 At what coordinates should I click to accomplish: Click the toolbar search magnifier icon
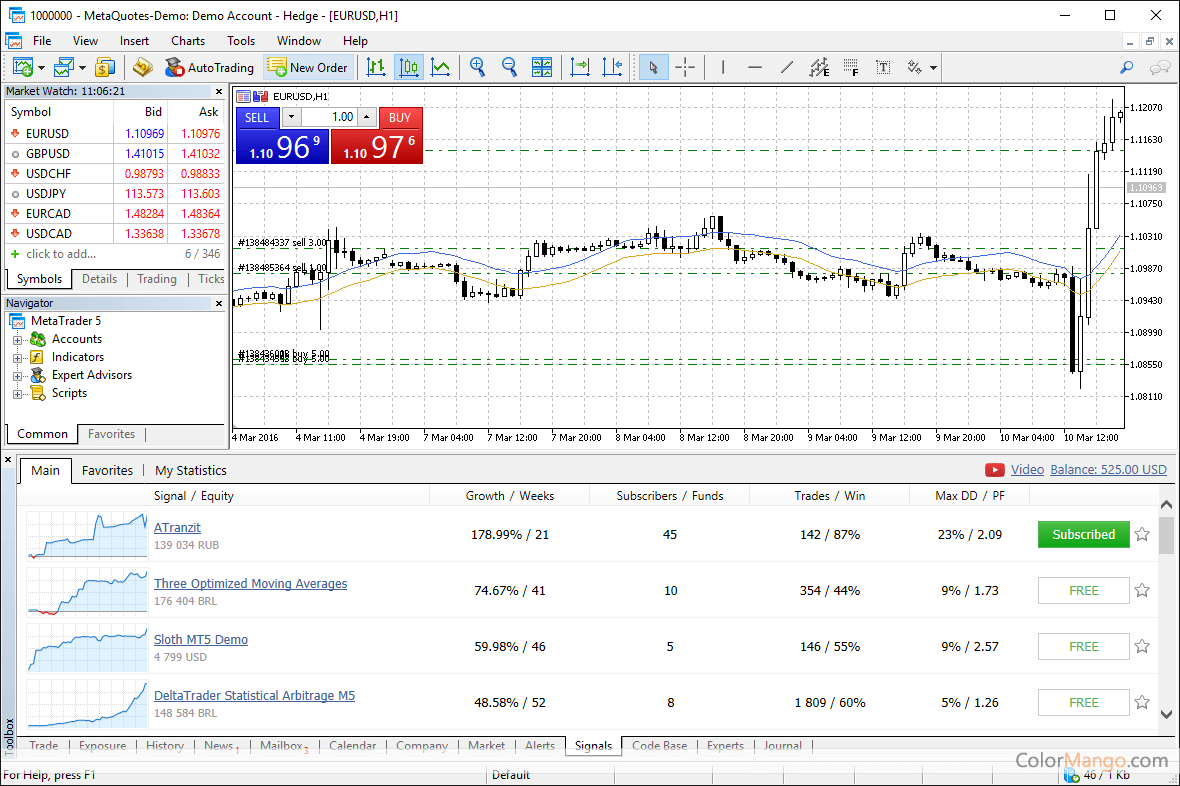(x=1127, y=68)
